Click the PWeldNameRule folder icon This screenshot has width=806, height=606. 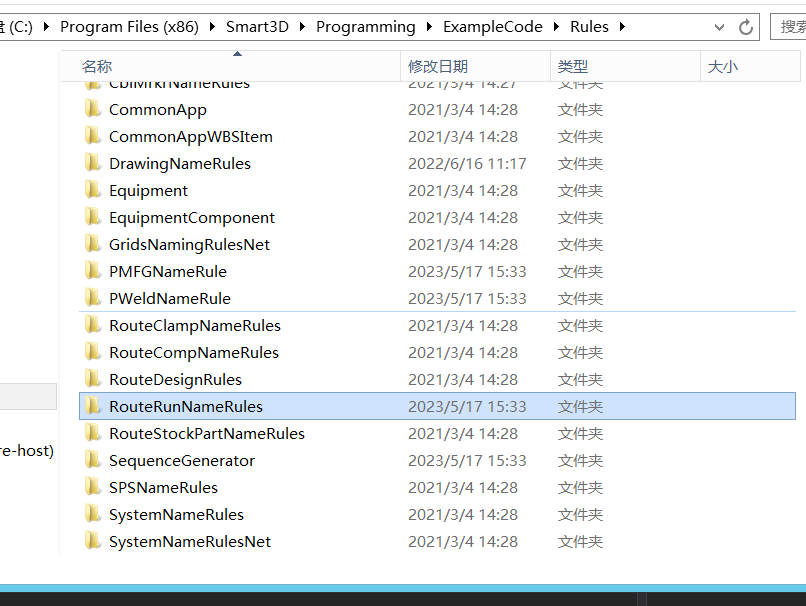pyautogui.click(x=93, y=298)
